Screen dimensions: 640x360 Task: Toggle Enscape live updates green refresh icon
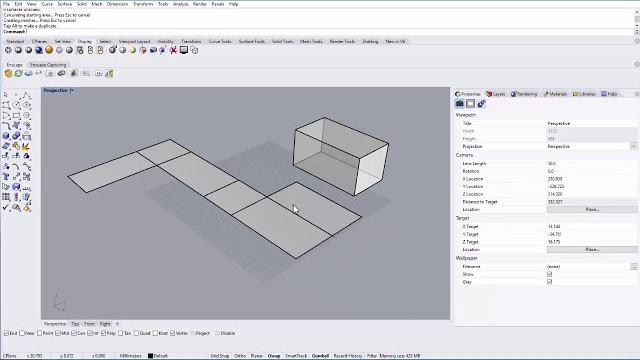(x=18, y=73)
